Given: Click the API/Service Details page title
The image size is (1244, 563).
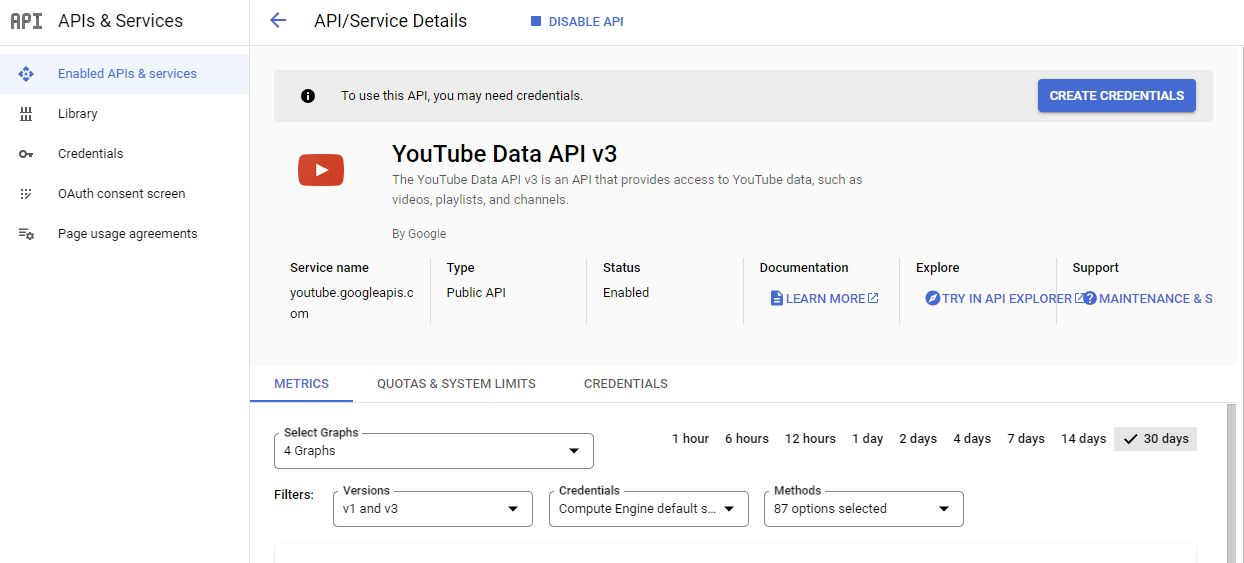Looking at the screenshot, I should (x=390, y=21).
